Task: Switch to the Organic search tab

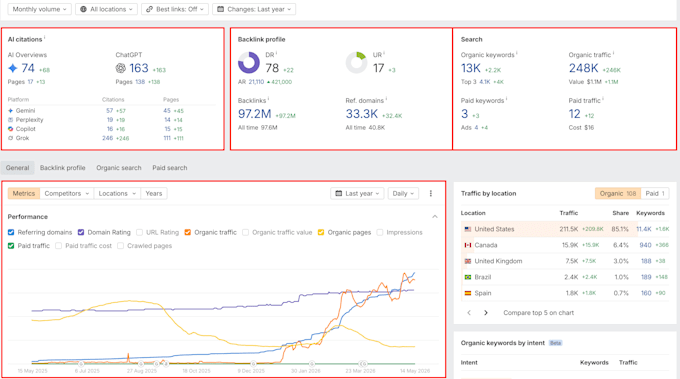Action: [x=119, y=168]
